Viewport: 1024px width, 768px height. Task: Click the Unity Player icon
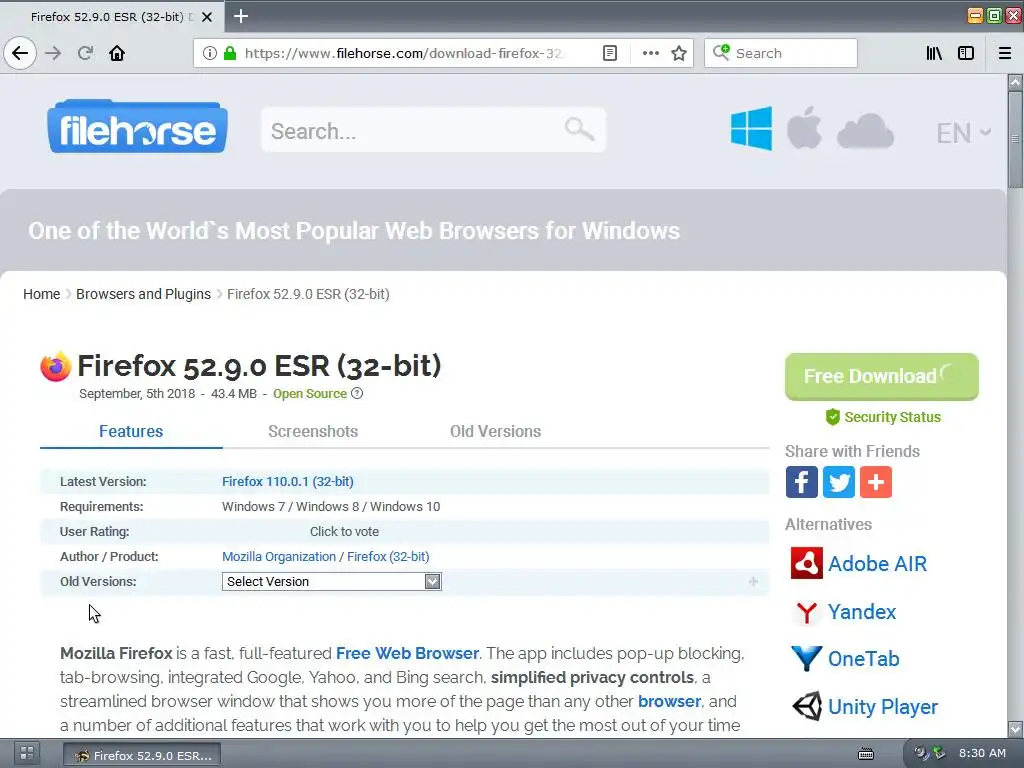point(807,706)
